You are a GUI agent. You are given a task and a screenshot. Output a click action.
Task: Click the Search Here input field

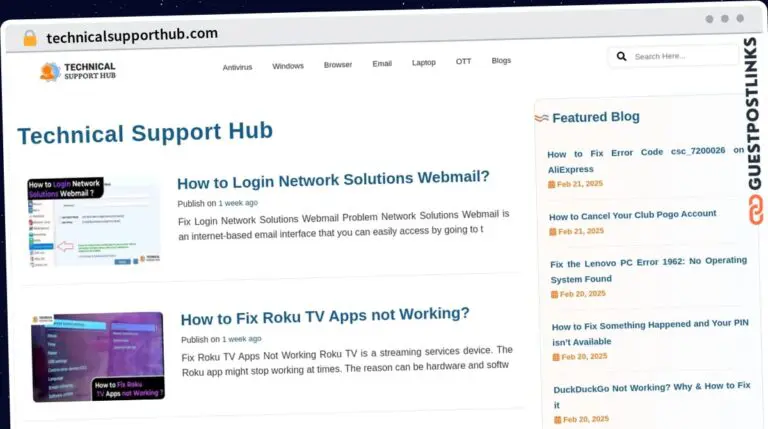(x=682, y=56)
